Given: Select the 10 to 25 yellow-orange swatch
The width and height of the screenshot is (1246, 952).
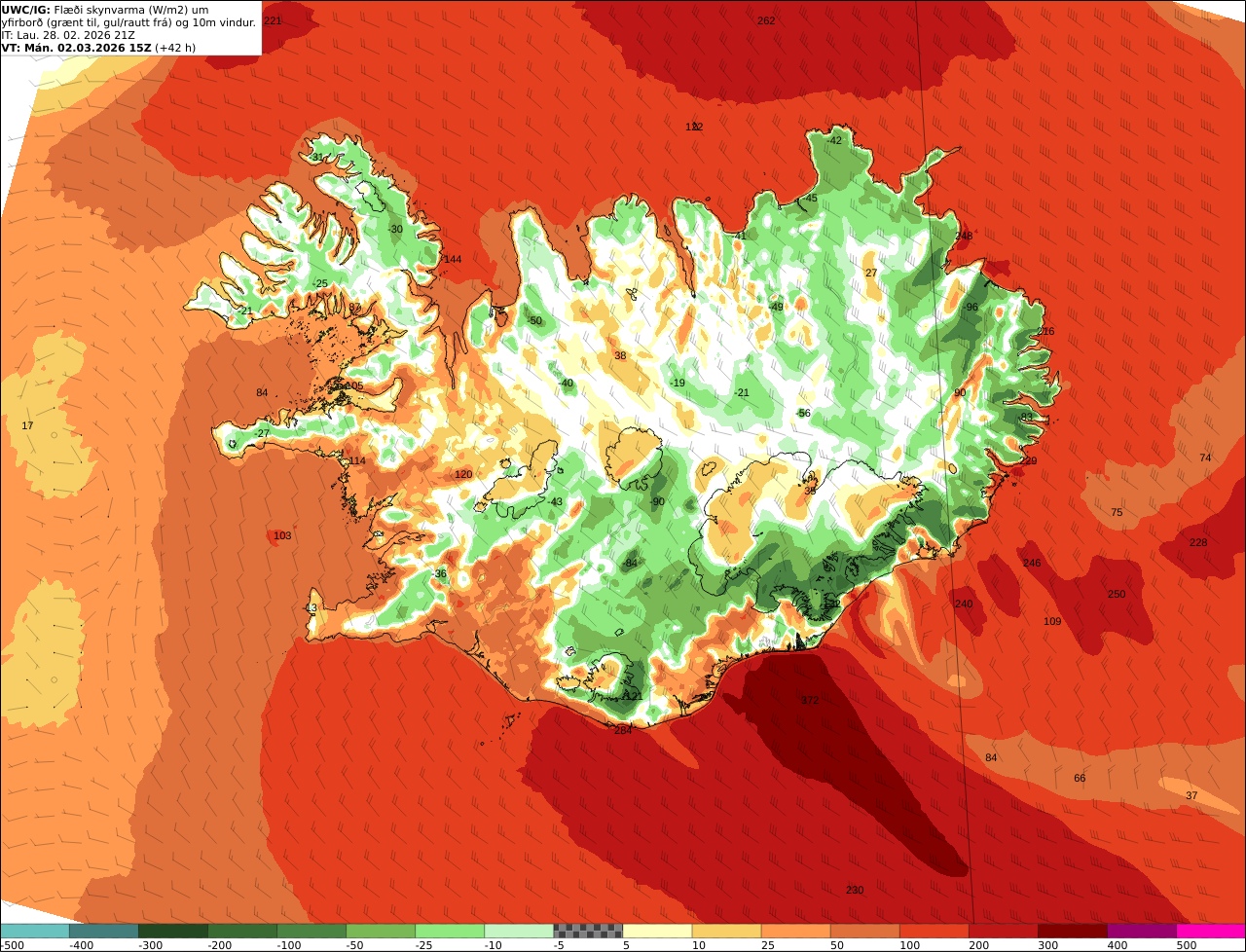Looking at the screenshot, I should 726,931.
